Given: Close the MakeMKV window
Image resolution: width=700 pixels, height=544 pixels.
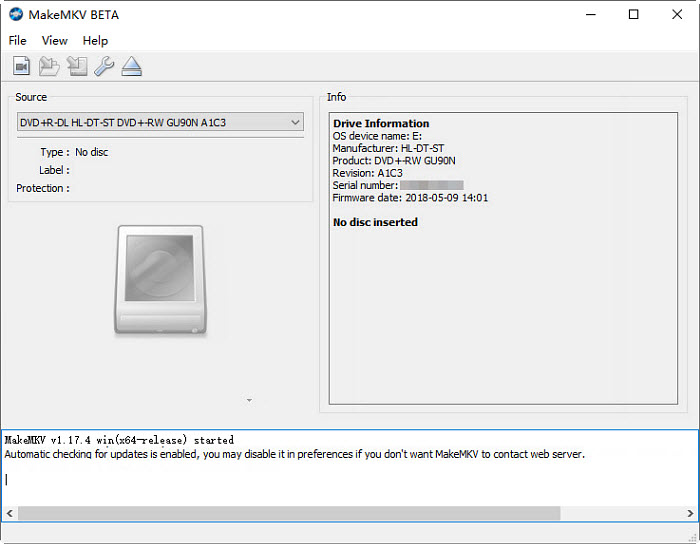Looking at the screenshot, I should click(x=677, y=14).
